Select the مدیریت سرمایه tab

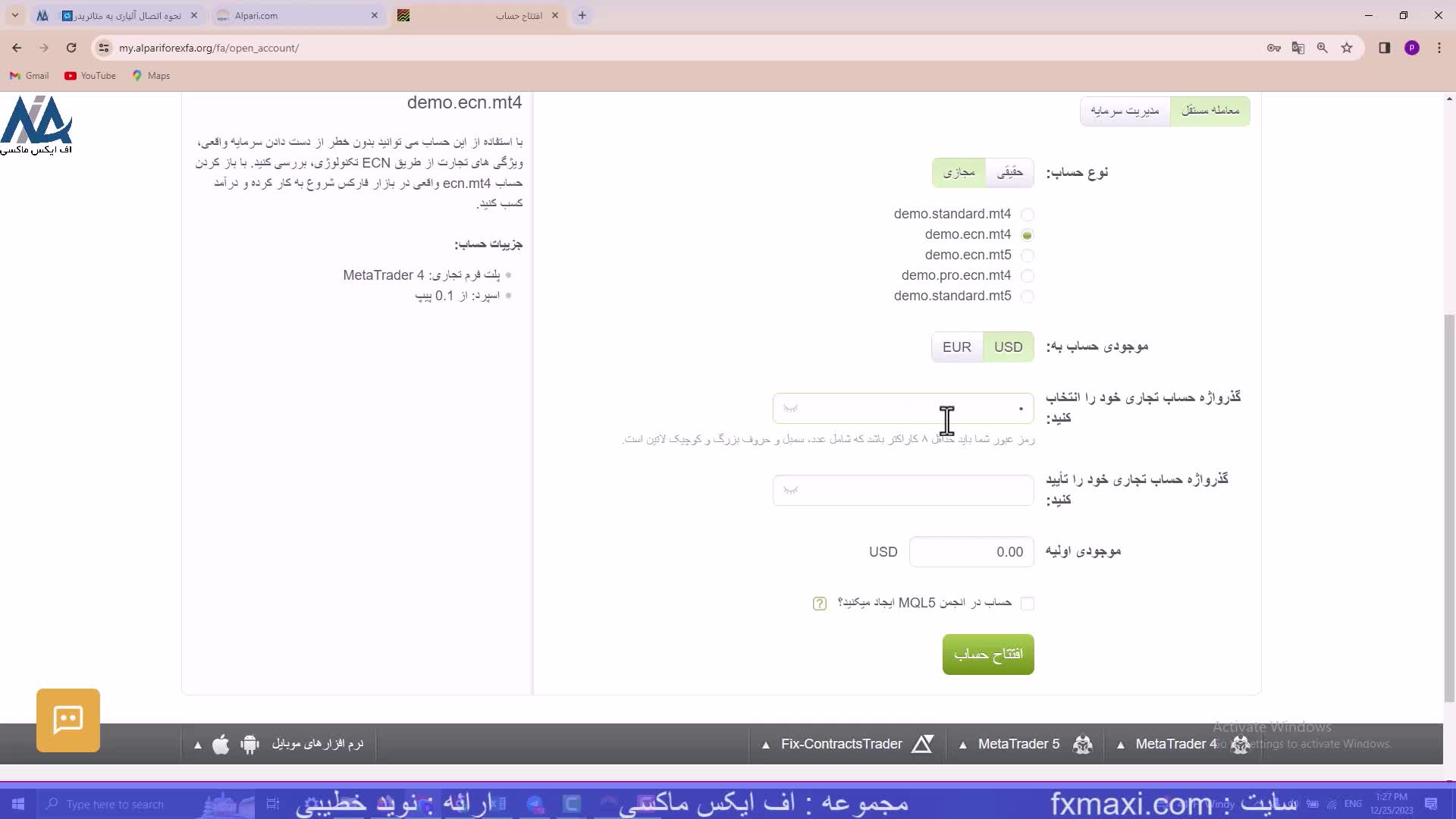coord(1125,111)
